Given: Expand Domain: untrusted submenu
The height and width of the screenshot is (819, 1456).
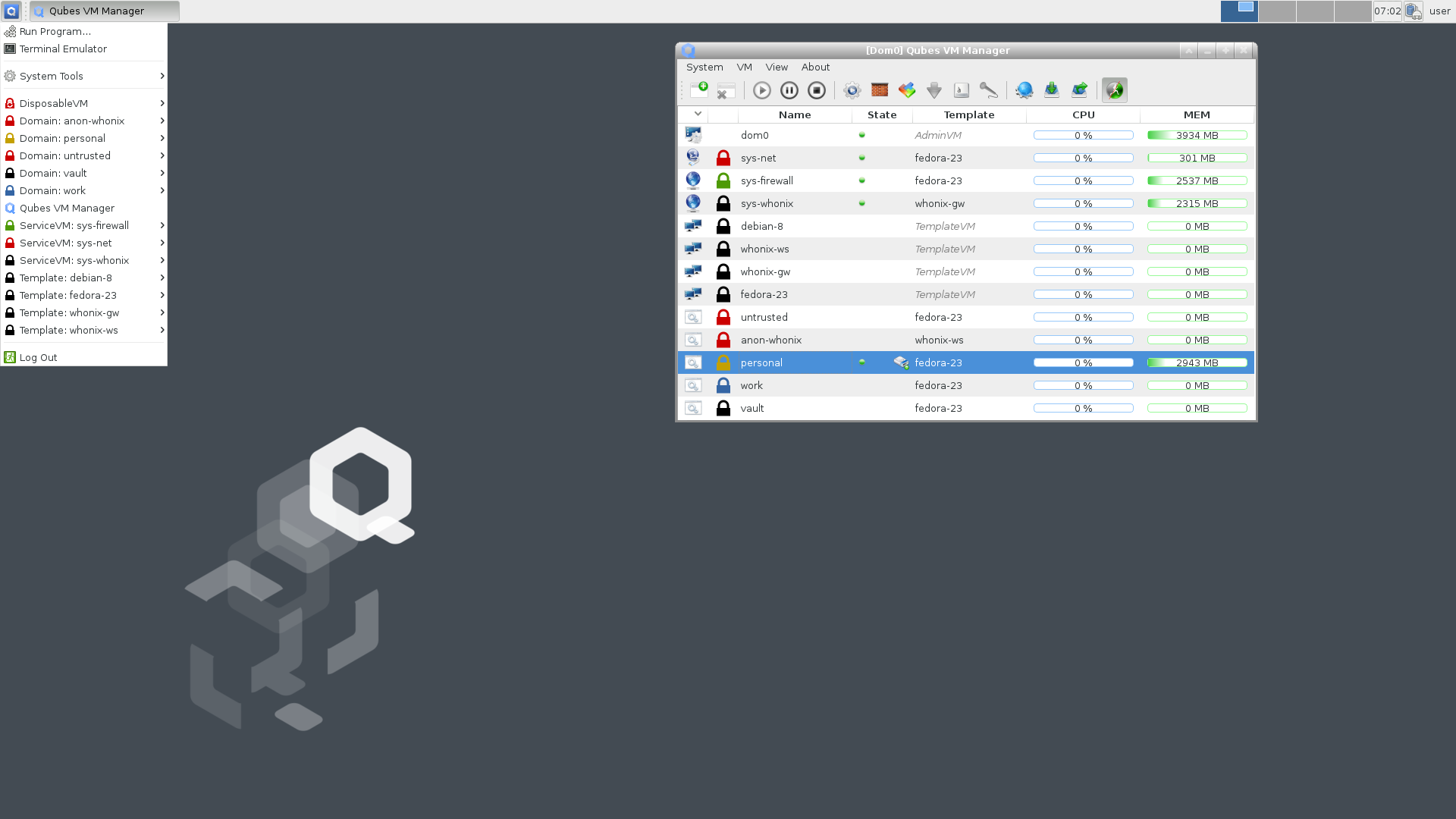Looking at the screenshot, I should coord(83,155).
